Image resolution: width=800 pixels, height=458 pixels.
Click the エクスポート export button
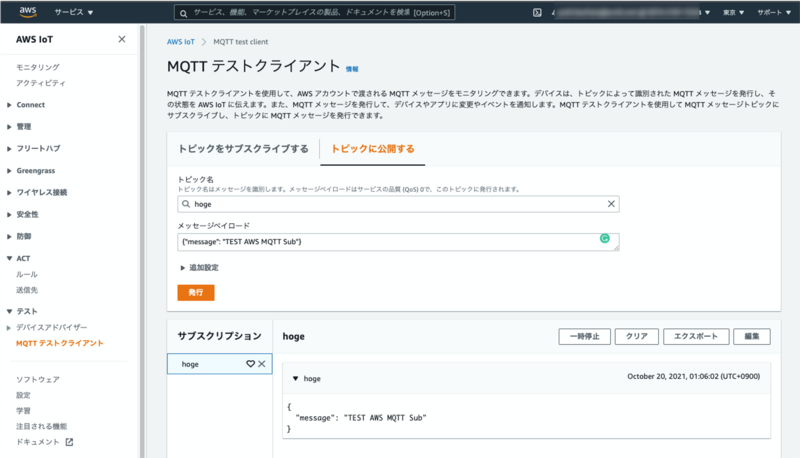tap(696, 337)
